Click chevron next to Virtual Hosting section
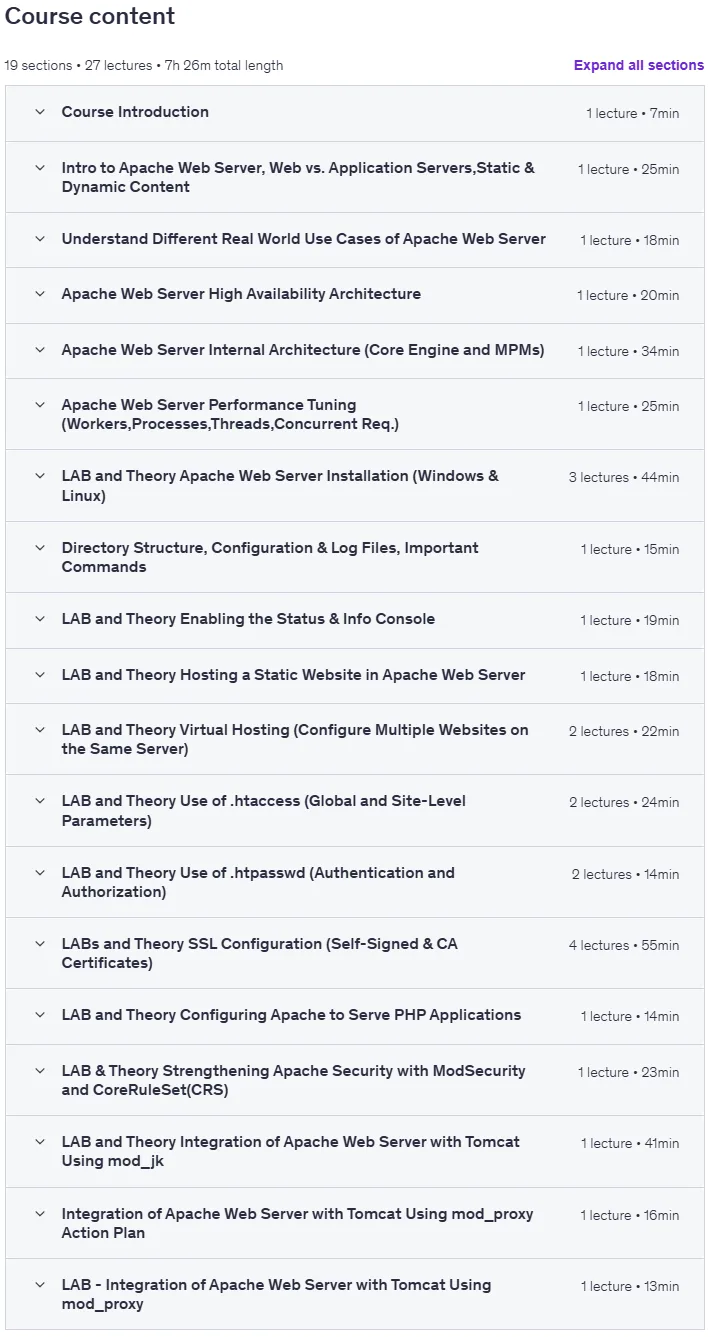This screenshot has width=712, height=1337. [x=40, y=730]
